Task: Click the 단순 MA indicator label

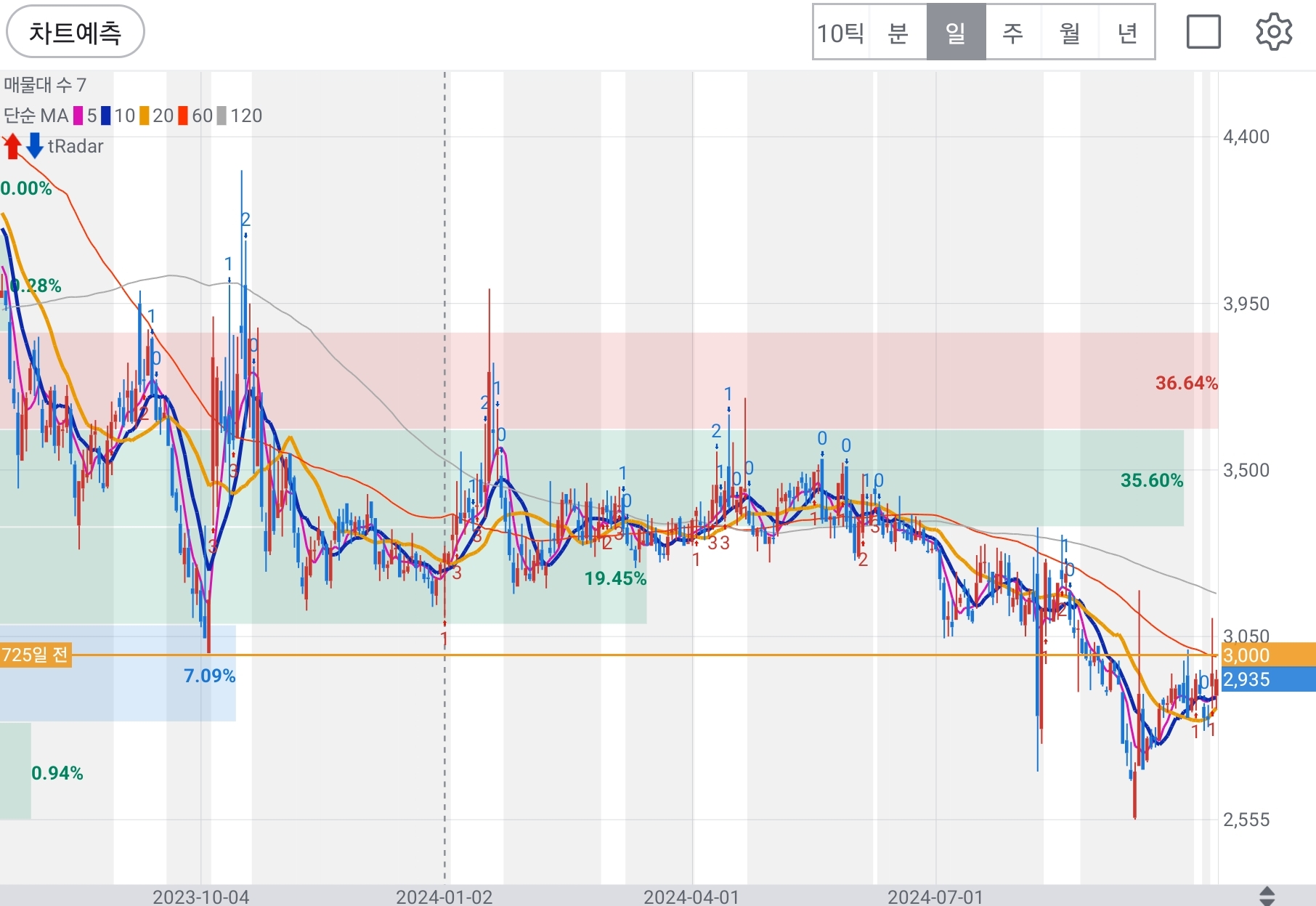Action: click(36, 116)
